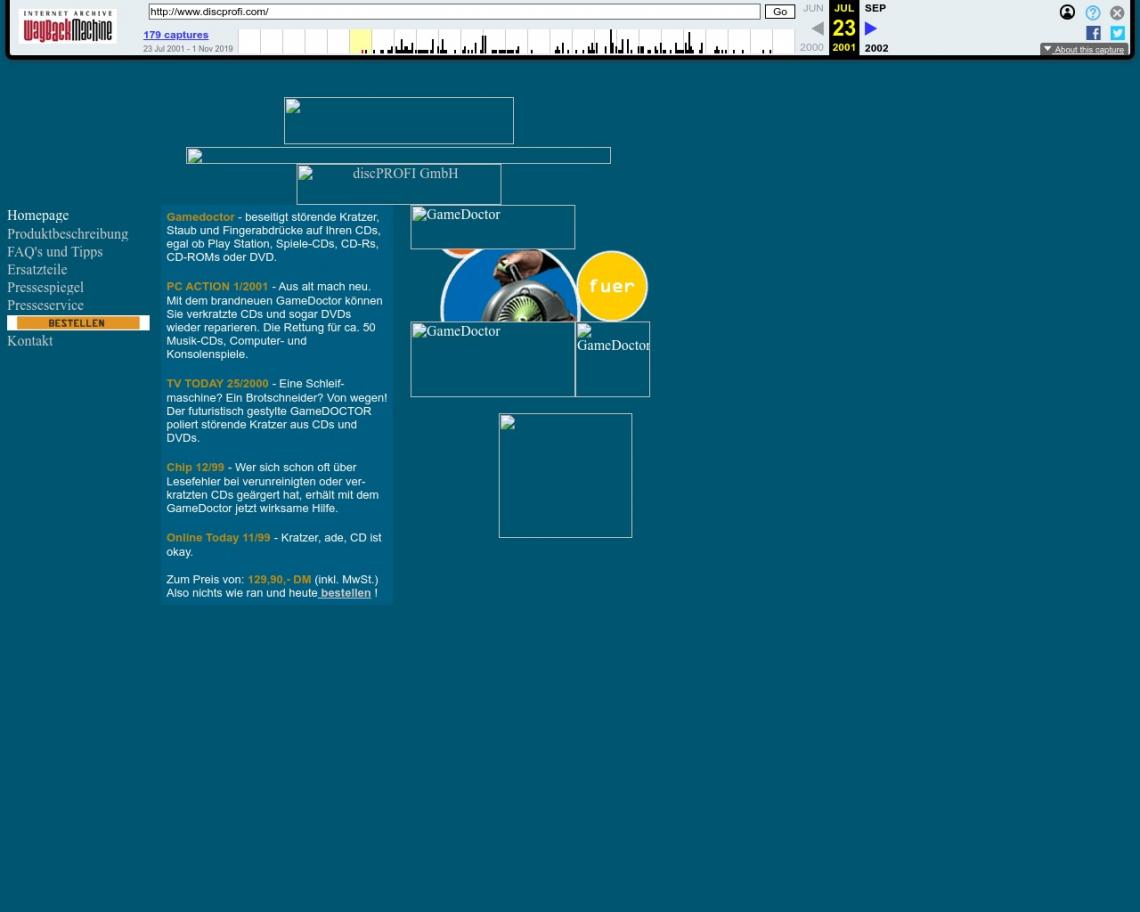Click the broken banner image placeholder below the toolbar

398,121
